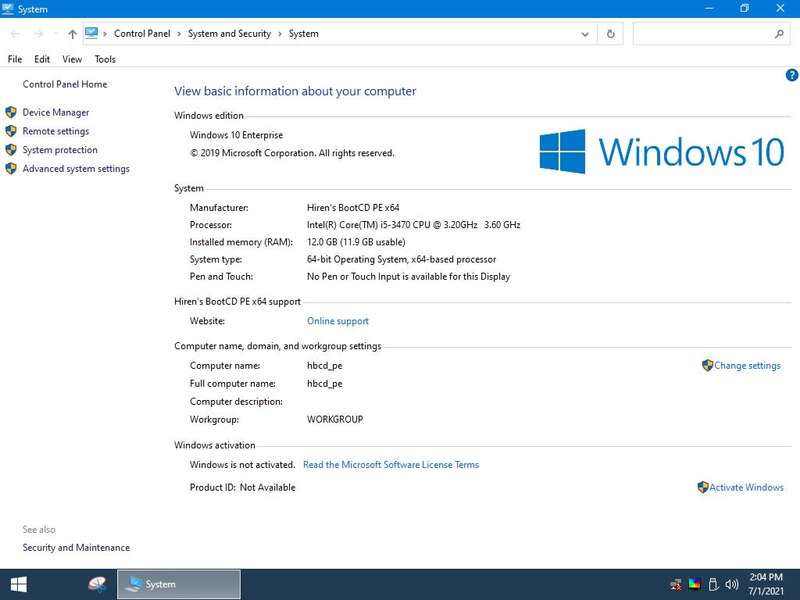Click the 12.0 GB installed memory value

(356, 242)
